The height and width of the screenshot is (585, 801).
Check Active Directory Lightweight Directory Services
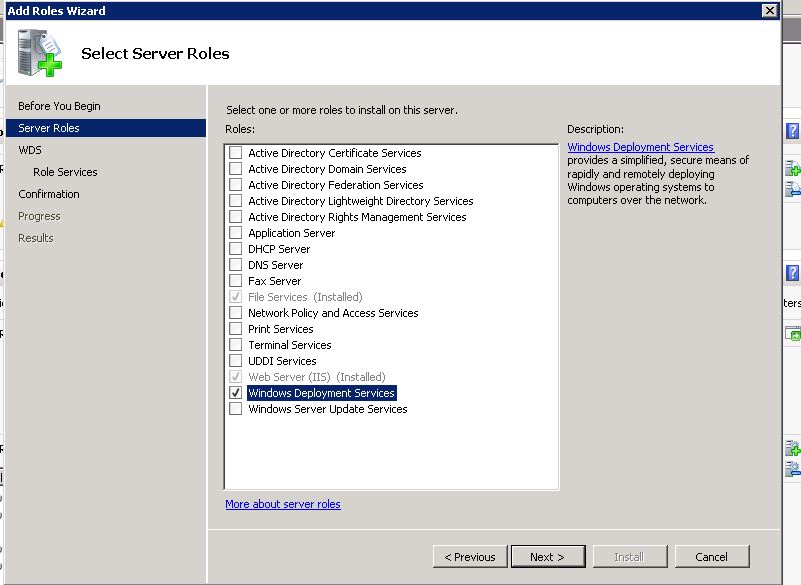pyautogui.click(x=235, y=201)
